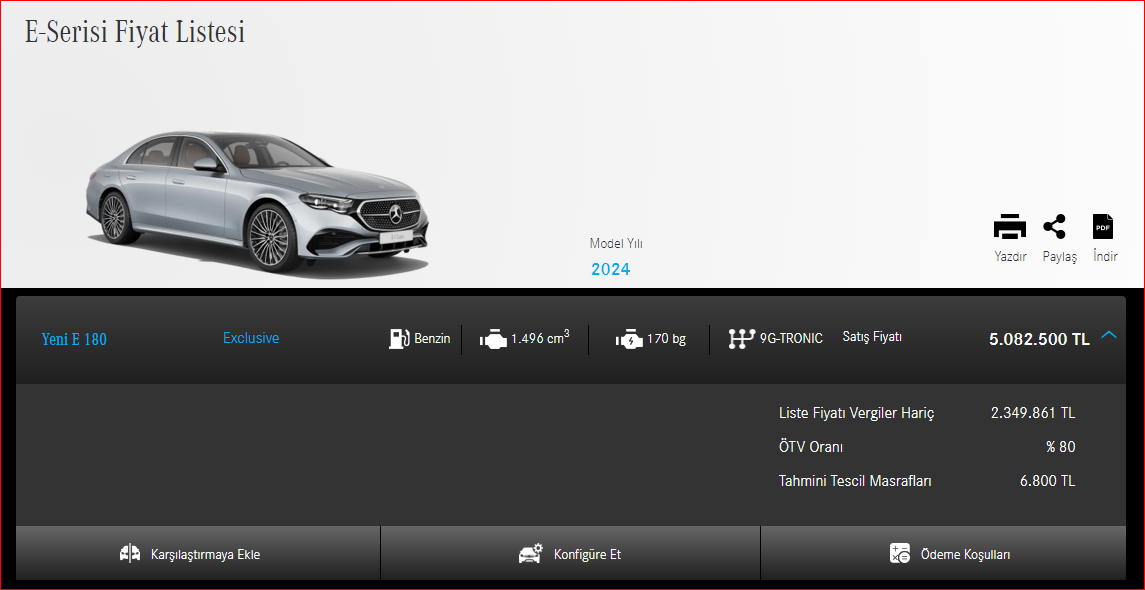The width and height of the screenshot is (1145, 590).
Task: Click the engine displacement icon beside 1.496 cm³
Action: [492, 340]
